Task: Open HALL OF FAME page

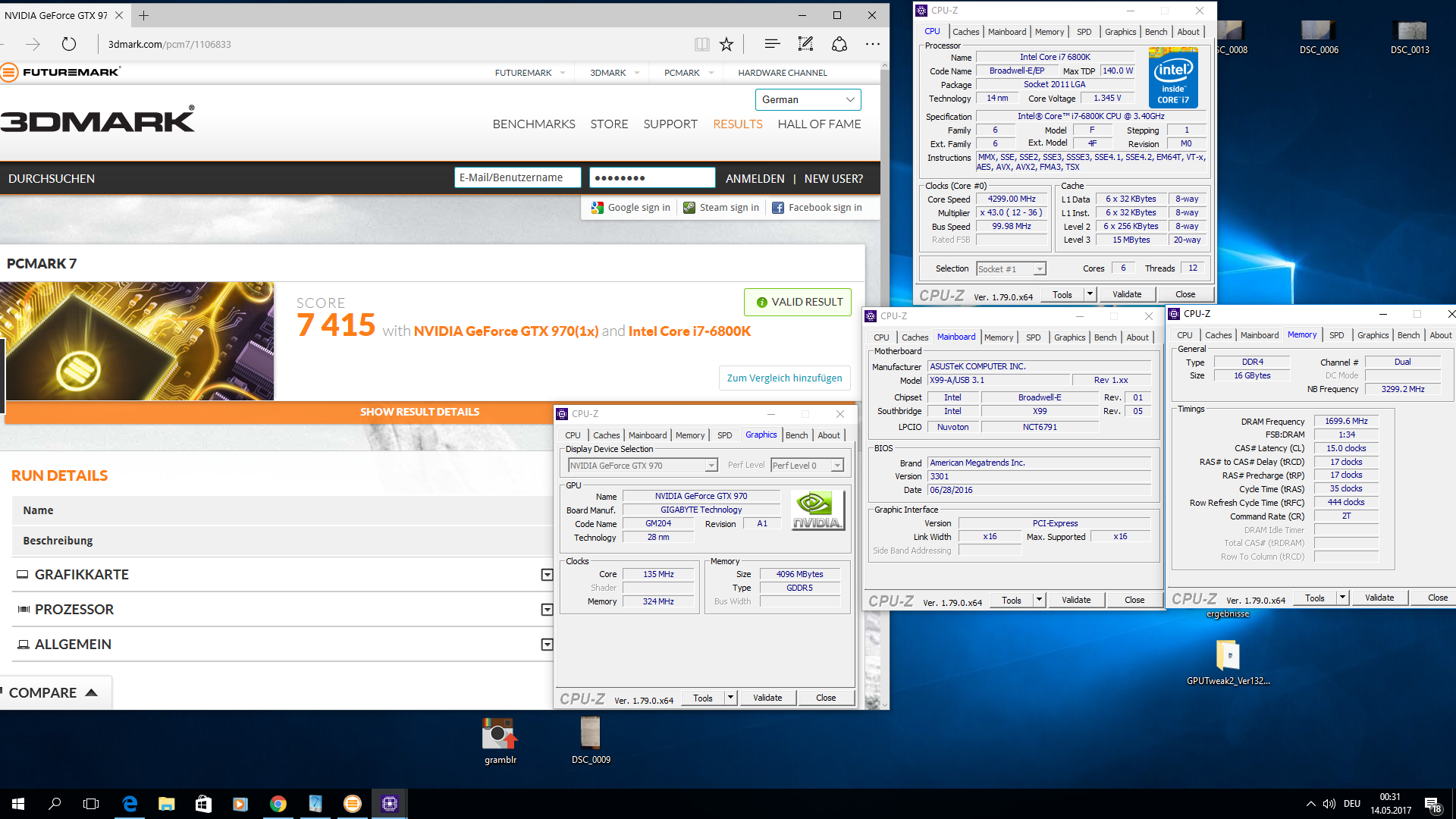Action: (x=819, y=124)
